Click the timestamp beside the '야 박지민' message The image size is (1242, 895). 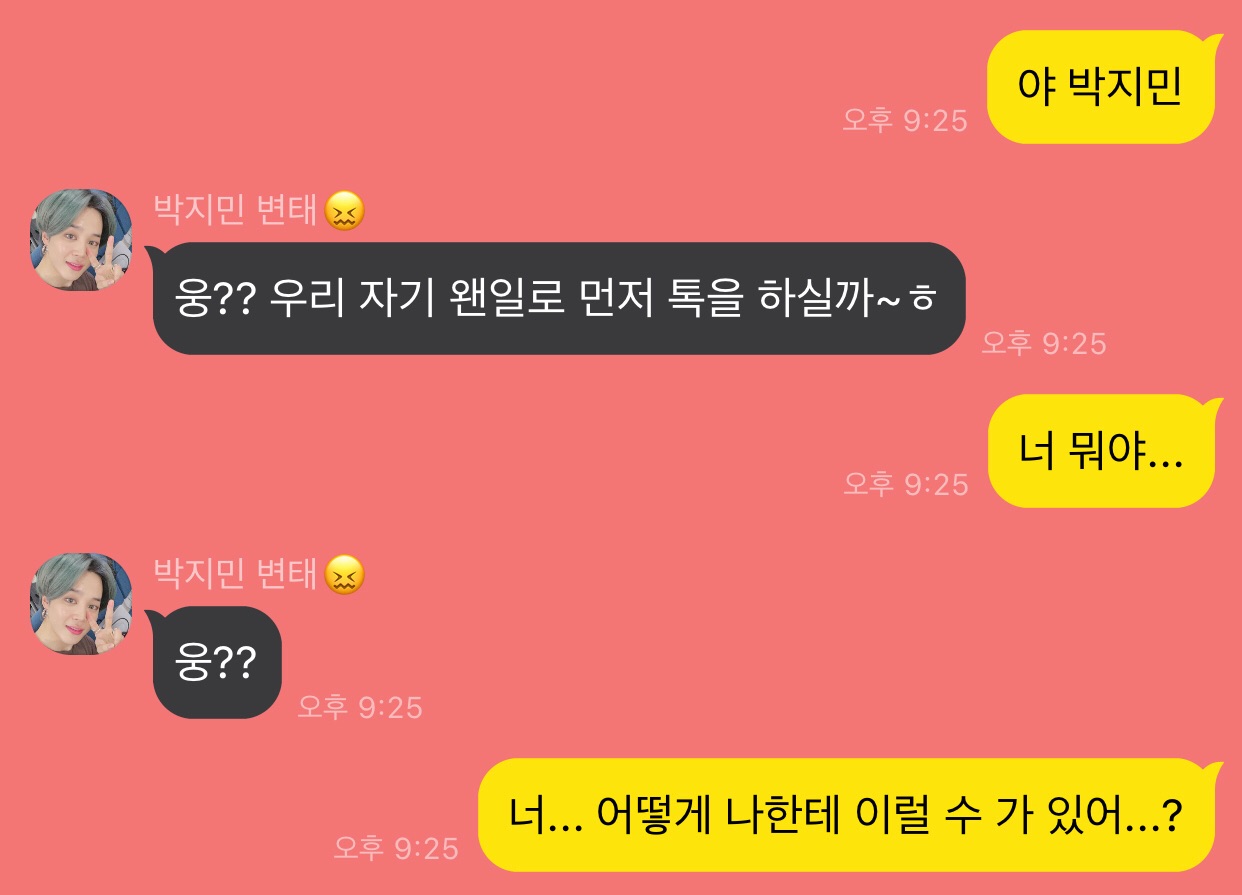tap(905, 121)
